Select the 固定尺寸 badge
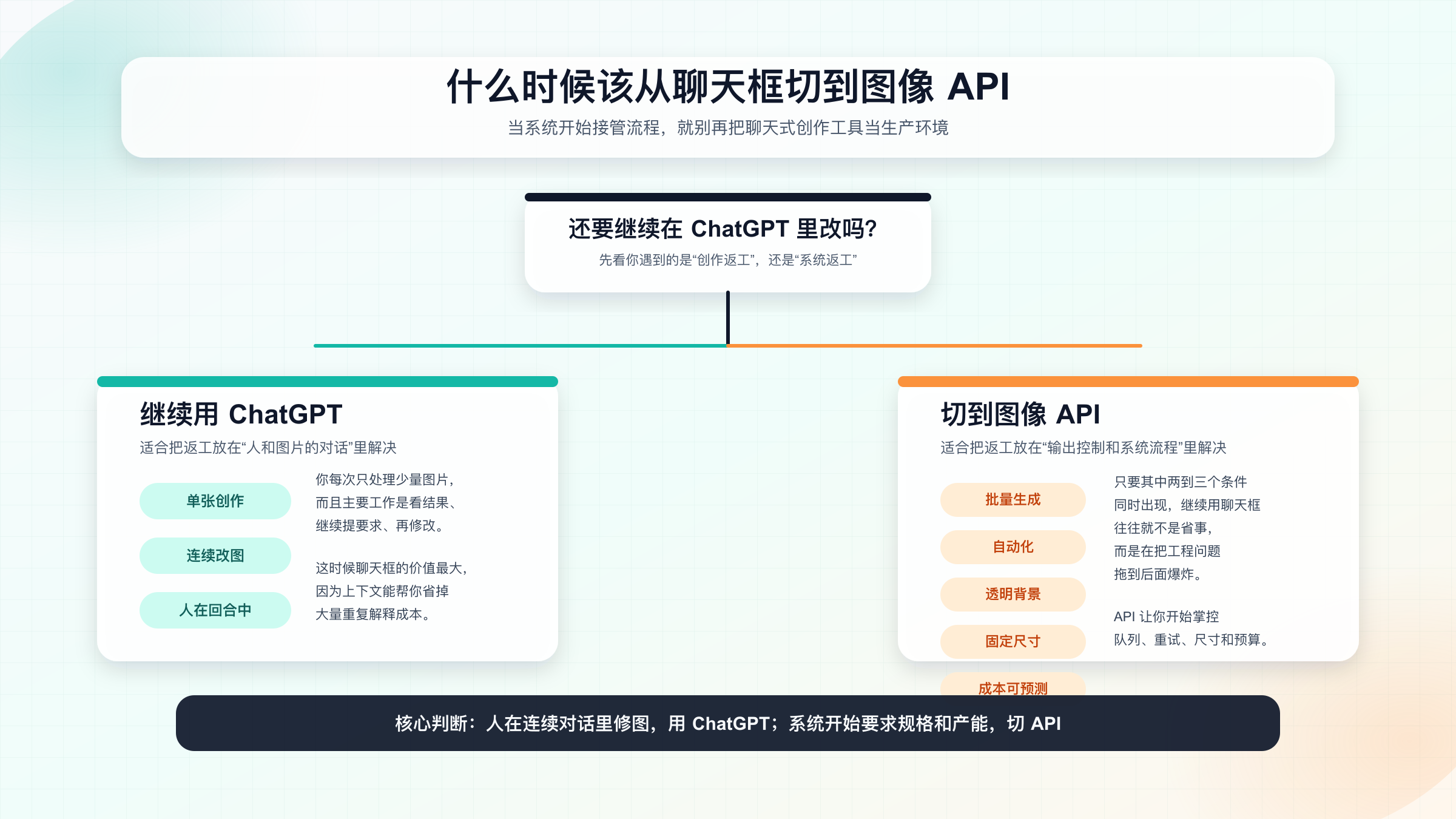 1013,641
